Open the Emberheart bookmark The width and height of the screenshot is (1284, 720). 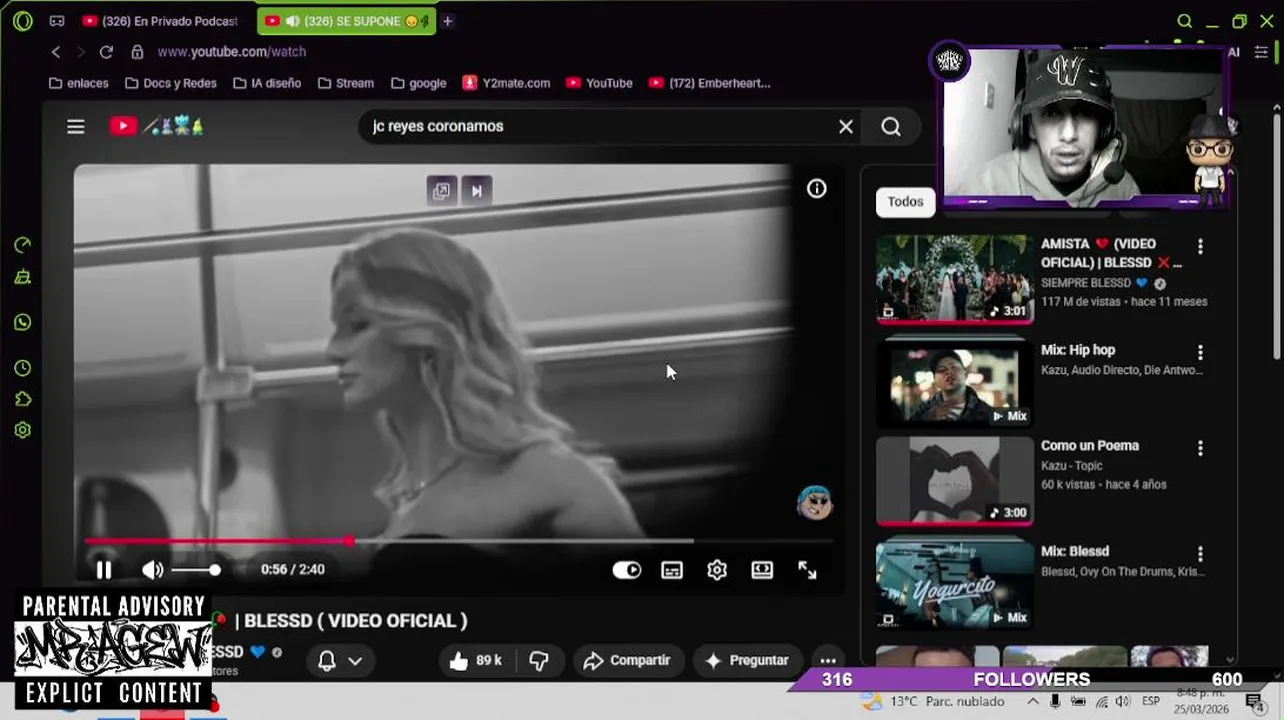[710, 83]
